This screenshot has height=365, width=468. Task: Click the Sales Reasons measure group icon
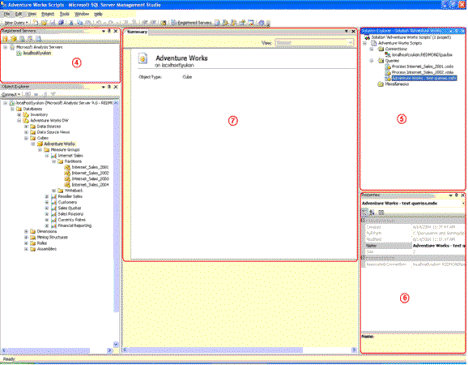pyautogui.click(x=54, y=214)
